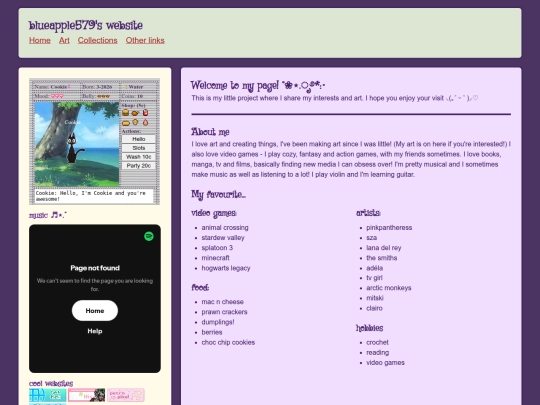Click Home in the Spotify embed
This screenshot has height=405, width=540.
[x=95, y=311]
